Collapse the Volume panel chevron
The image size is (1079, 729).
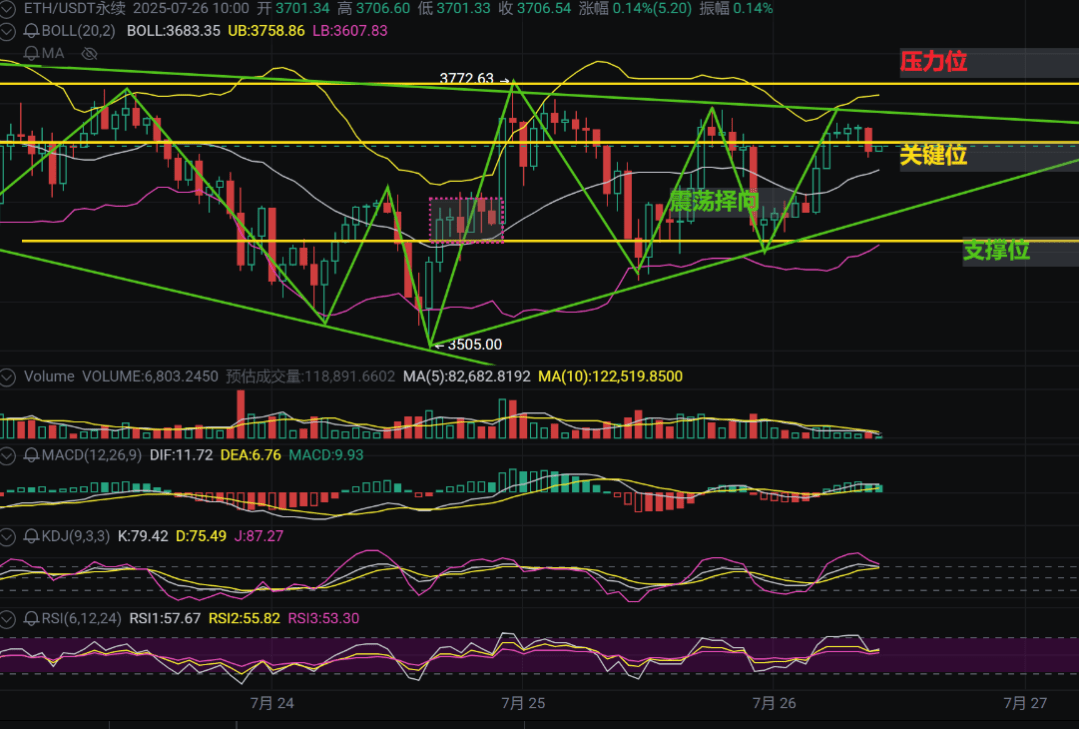click(7, 377)
